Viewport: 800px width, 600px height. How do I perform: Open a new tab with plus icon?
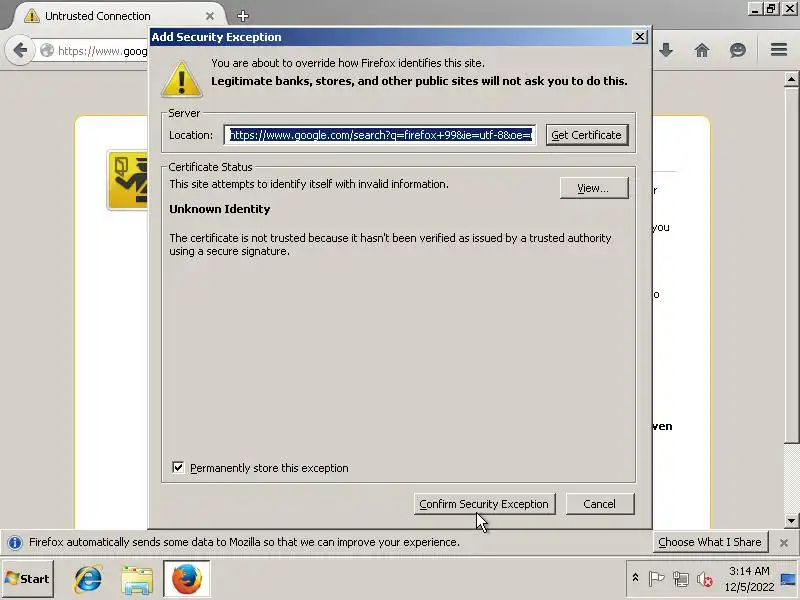pyautogui.click(x=243, y=16)
